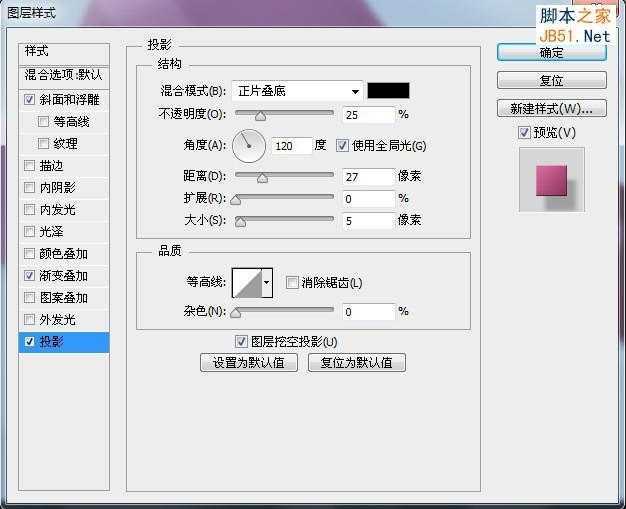Enable 消除锯齿 checkbox

[292, 282]
